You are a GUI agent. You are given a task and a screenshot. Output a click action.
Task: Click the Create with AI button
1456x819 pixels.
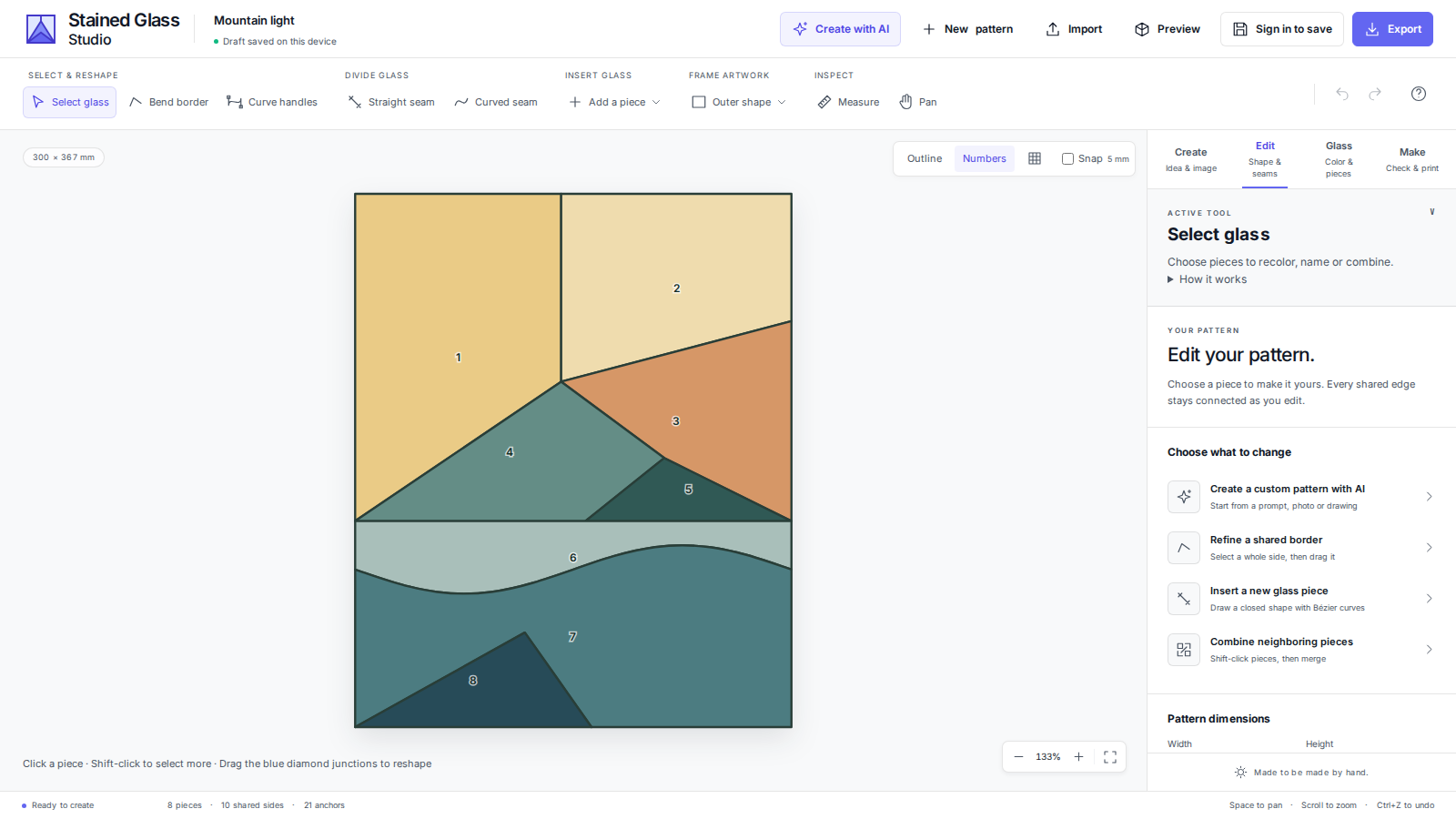pyautogui.click(x=840, y=29)
